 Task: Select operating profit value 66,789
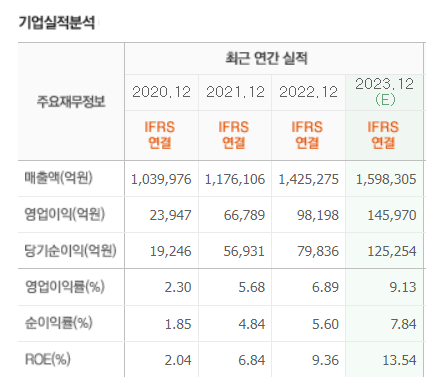244,215
